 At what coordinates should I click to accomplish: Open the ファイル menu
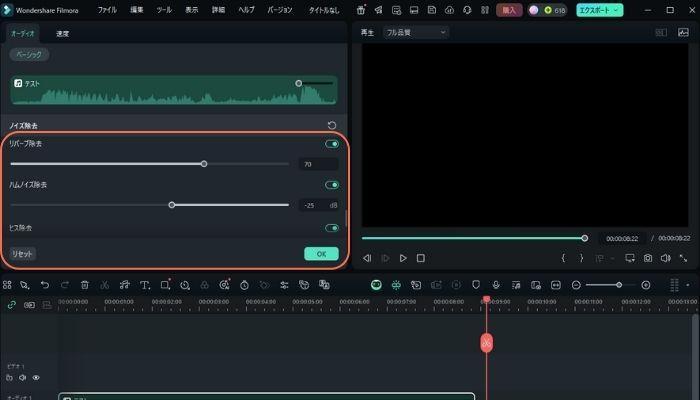point(106,10)
